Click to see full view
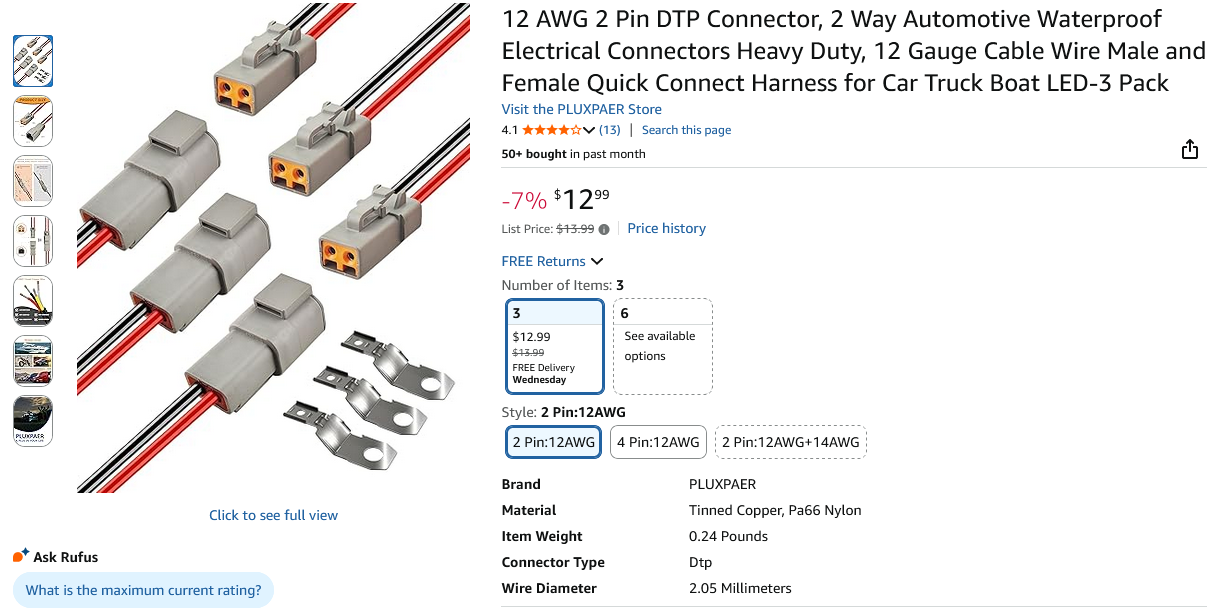Screen dimensions: 1225x608 pyautogui.click(x=273, y=514)
